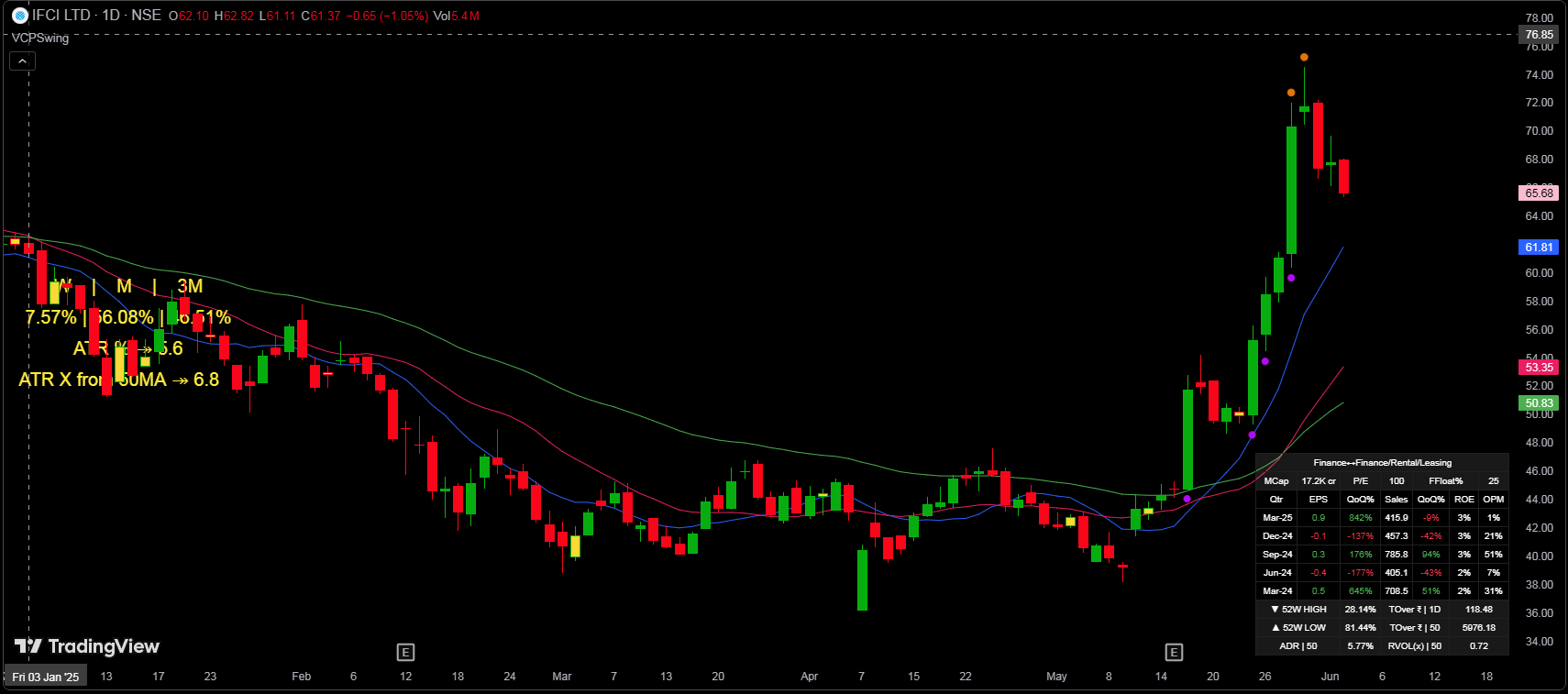Click the RVOL(x) | 50 cell
1568x694 pixels.
[x=1415, y=646]
